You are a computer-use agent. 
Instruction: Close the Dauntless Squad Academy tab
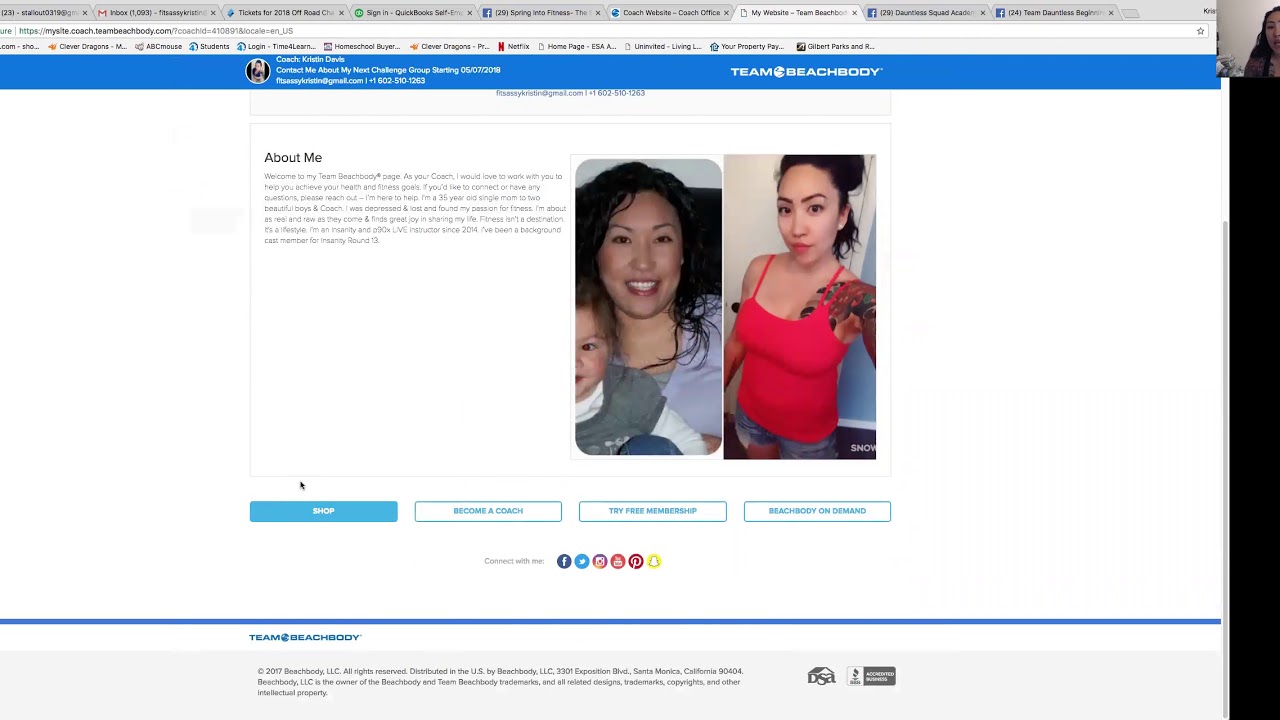(983, 13)
